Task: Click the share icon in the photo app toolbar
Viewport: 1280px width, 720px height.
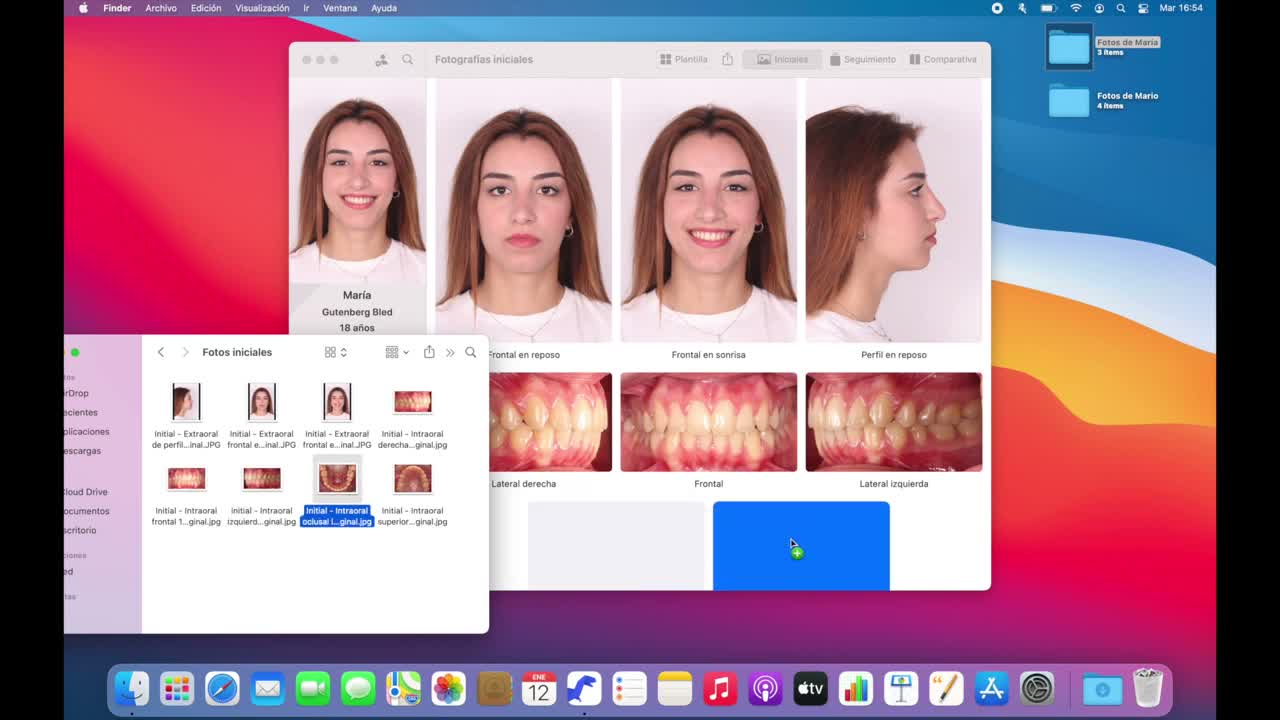Action: [728, 59]
